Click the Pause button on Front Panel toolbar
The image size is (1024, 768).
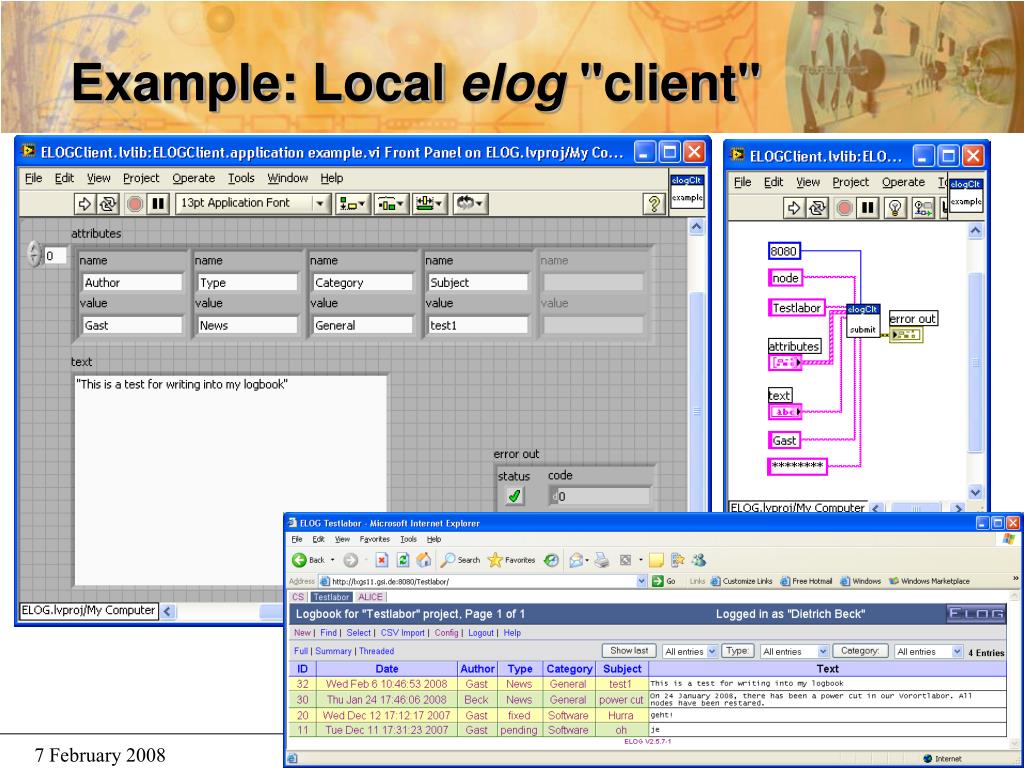158,203
